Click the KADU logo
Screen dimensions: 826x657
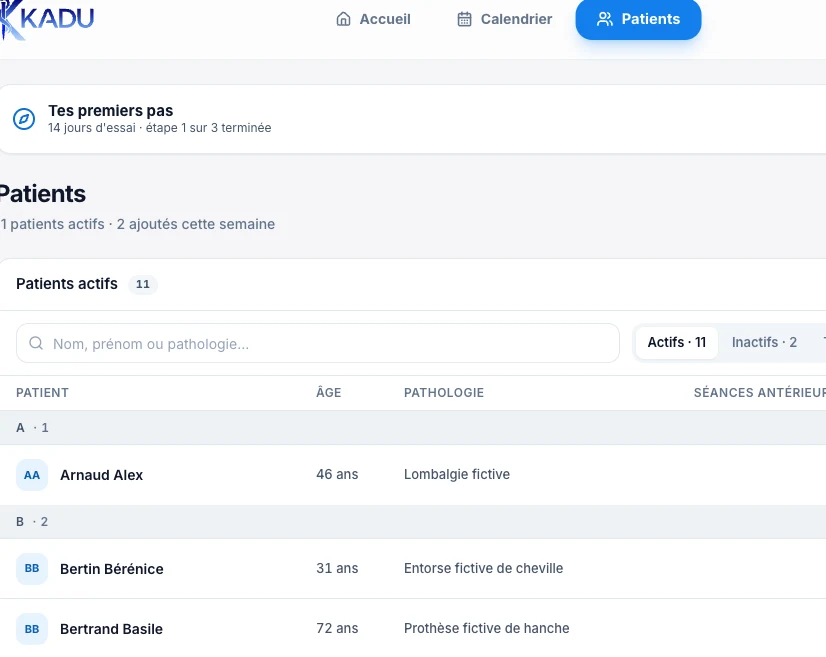coord(47,19)
